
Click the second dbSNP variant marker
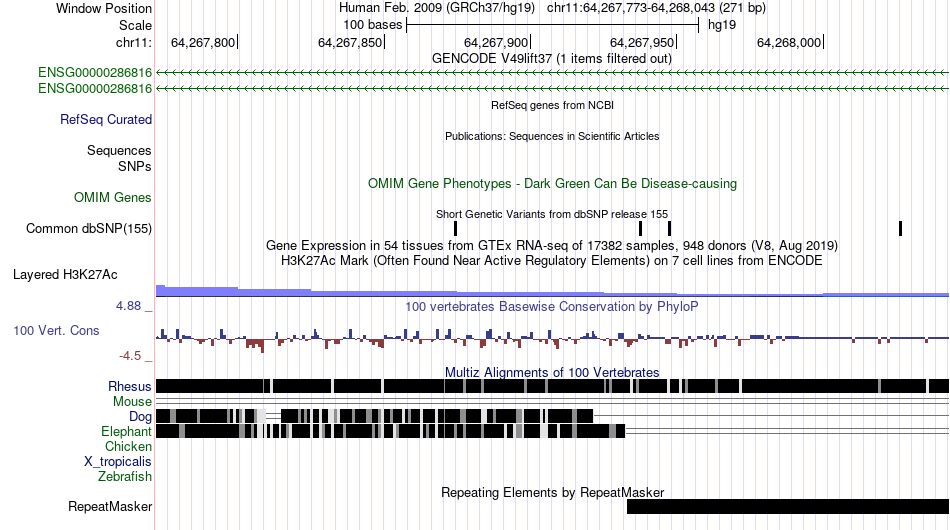click(640, 228)
